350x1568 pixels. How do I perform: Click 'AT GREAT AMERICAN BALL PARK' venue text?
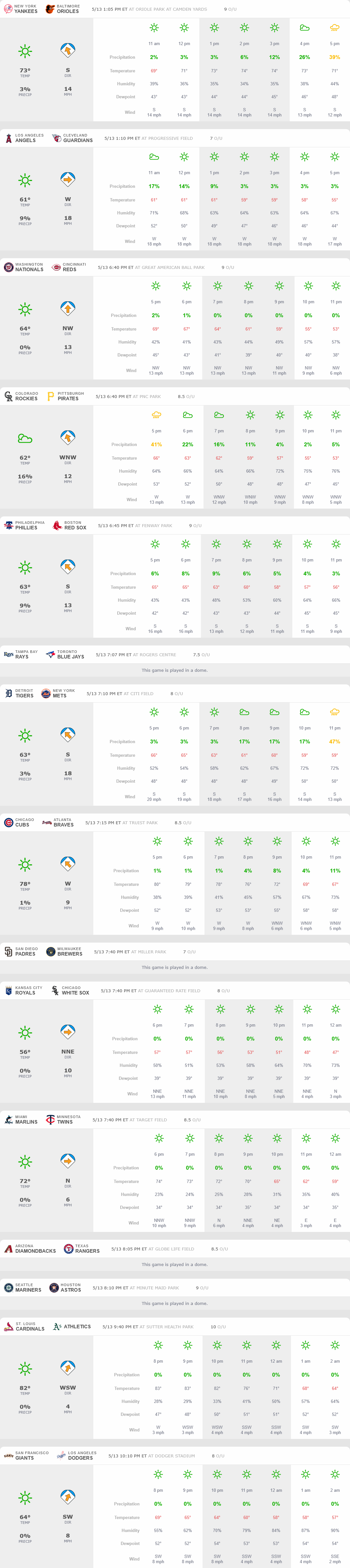point(169,268)
